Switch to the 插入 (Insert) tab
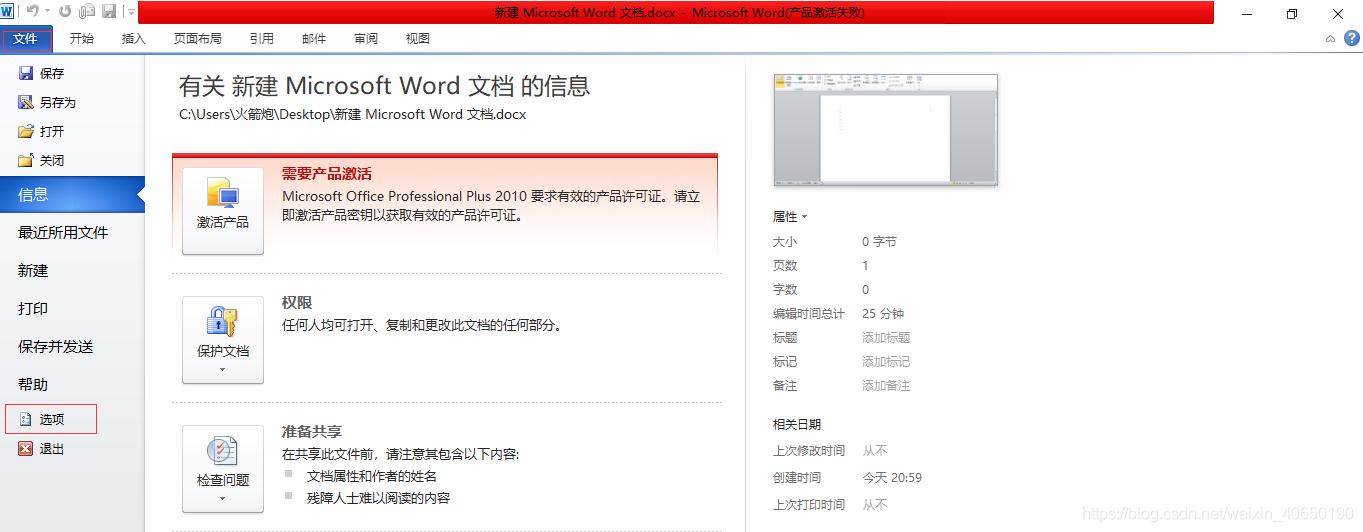The height and width of the screenshot is (532, 1363). coord(134,39)
